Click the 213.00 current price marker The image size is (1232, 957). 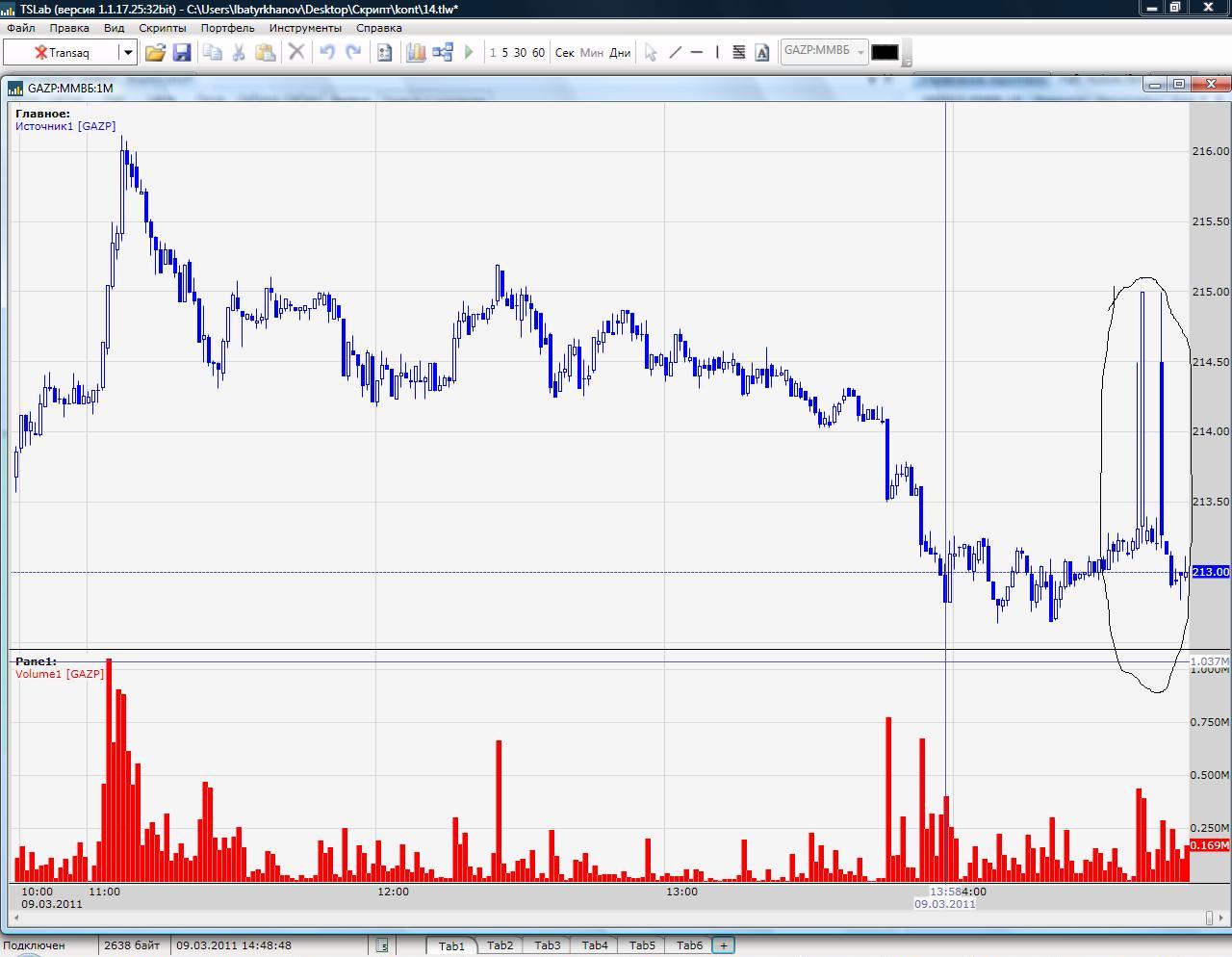point(1212,572)
